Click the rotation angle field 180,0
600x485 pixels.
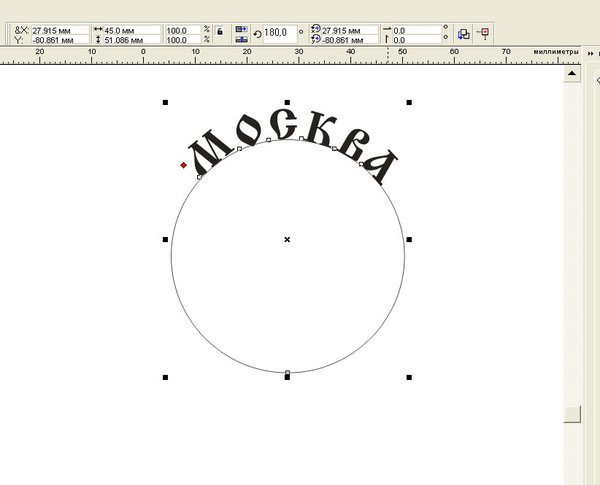[278, 33]
